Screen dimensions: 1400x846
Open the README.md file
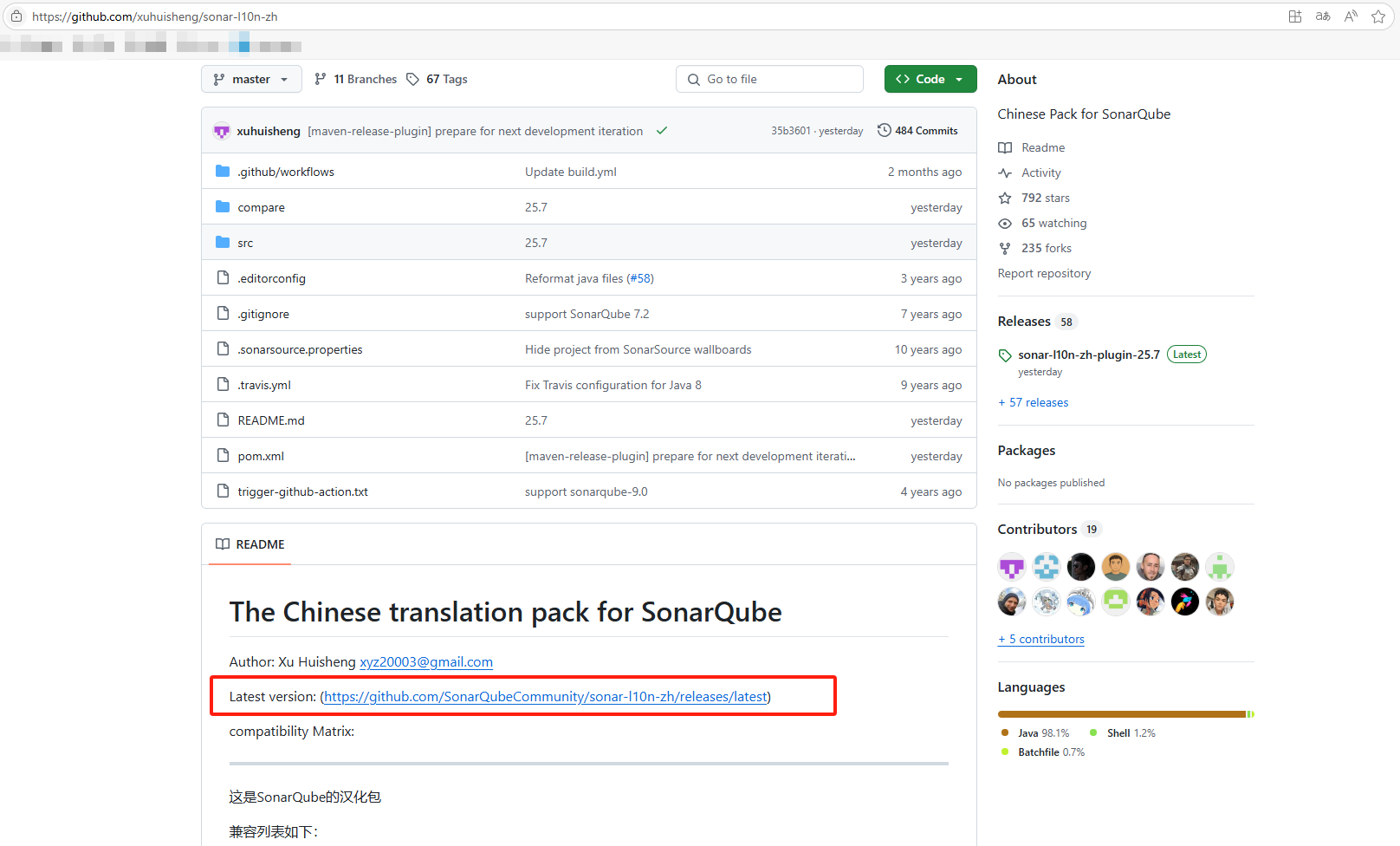271,420
